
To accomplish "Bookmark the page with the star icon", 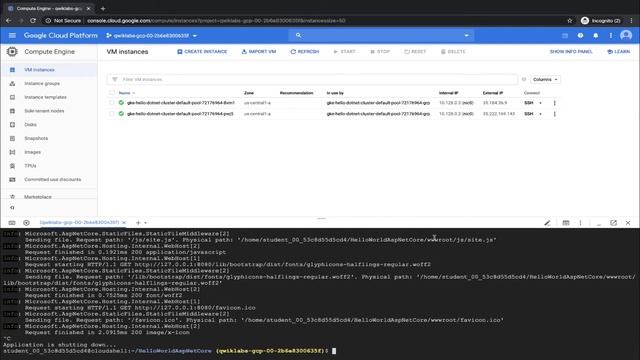I will point(569,20).
